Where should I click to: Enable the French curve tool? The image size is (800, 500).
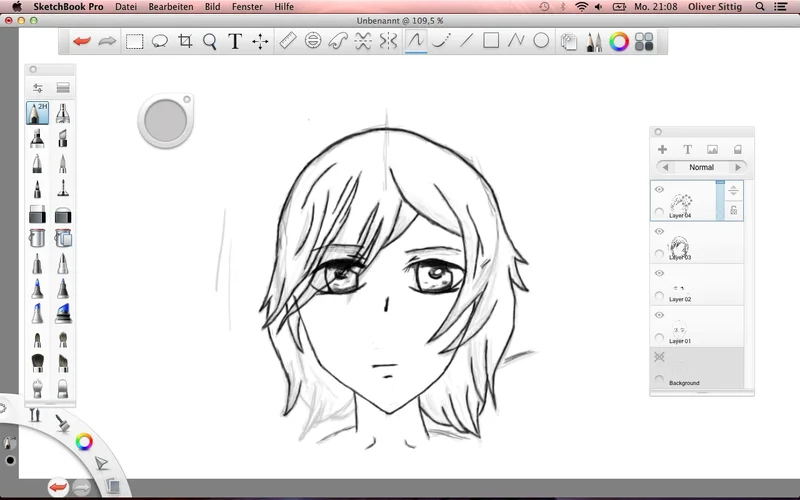tap(338, 41)
